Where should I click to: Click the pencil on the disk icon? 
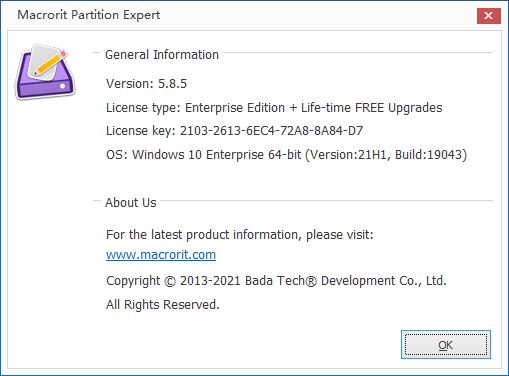(51, 62)
